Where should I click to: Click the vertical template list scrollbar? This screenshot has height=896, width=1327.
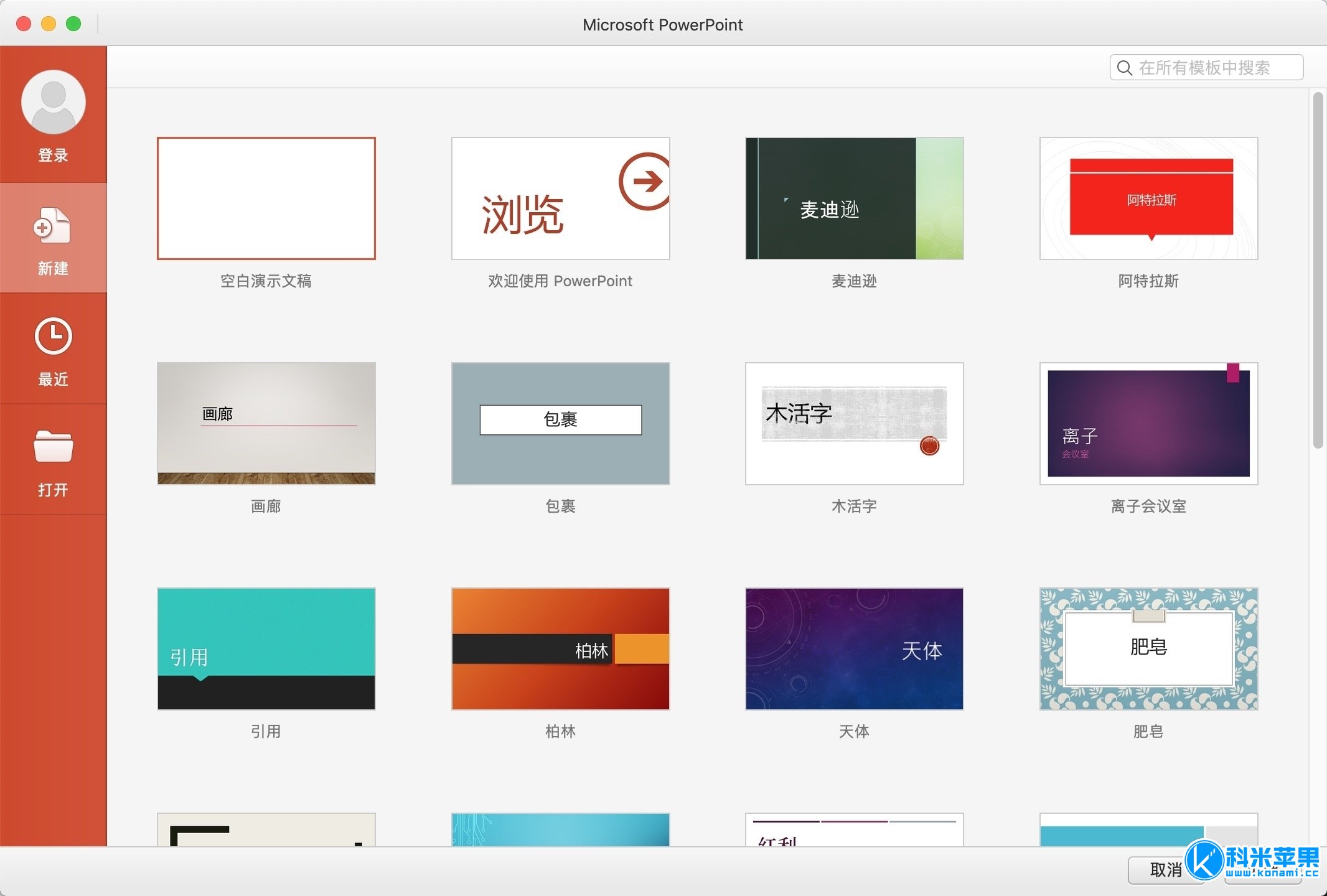[1318, 270]
